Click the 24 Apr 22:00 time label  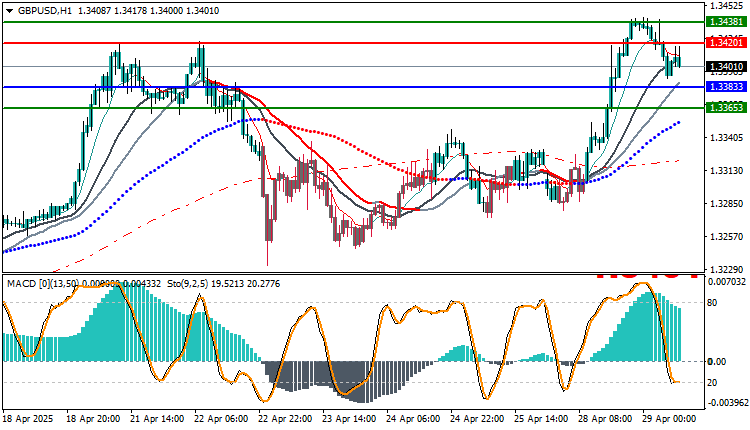click(478, 419)
